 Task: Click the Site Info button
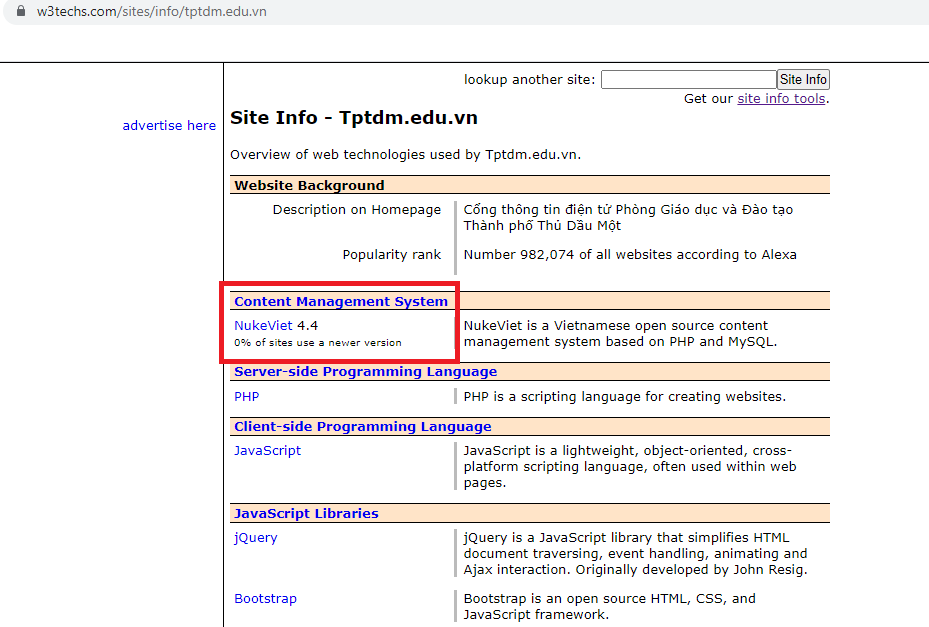point(803,79)
